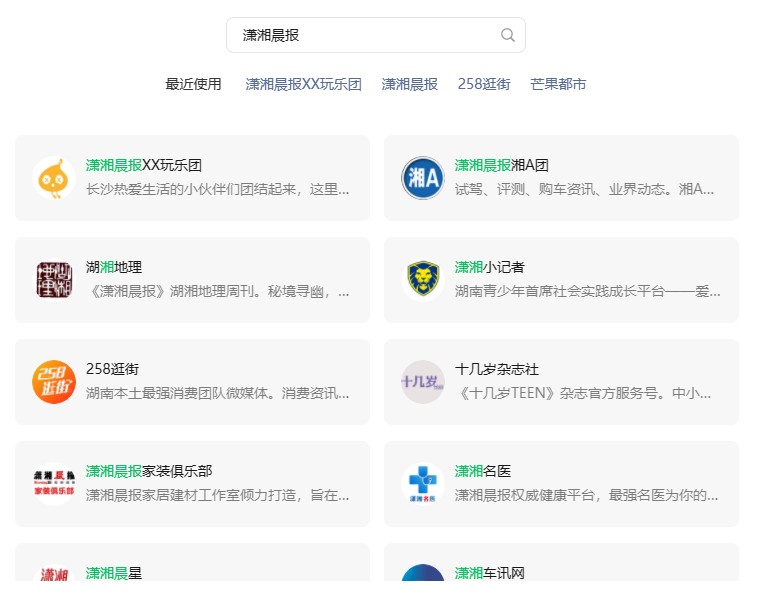772x610 pixels.
Task: Select result title 潇湘晨报湘A团
Action: 502,165
